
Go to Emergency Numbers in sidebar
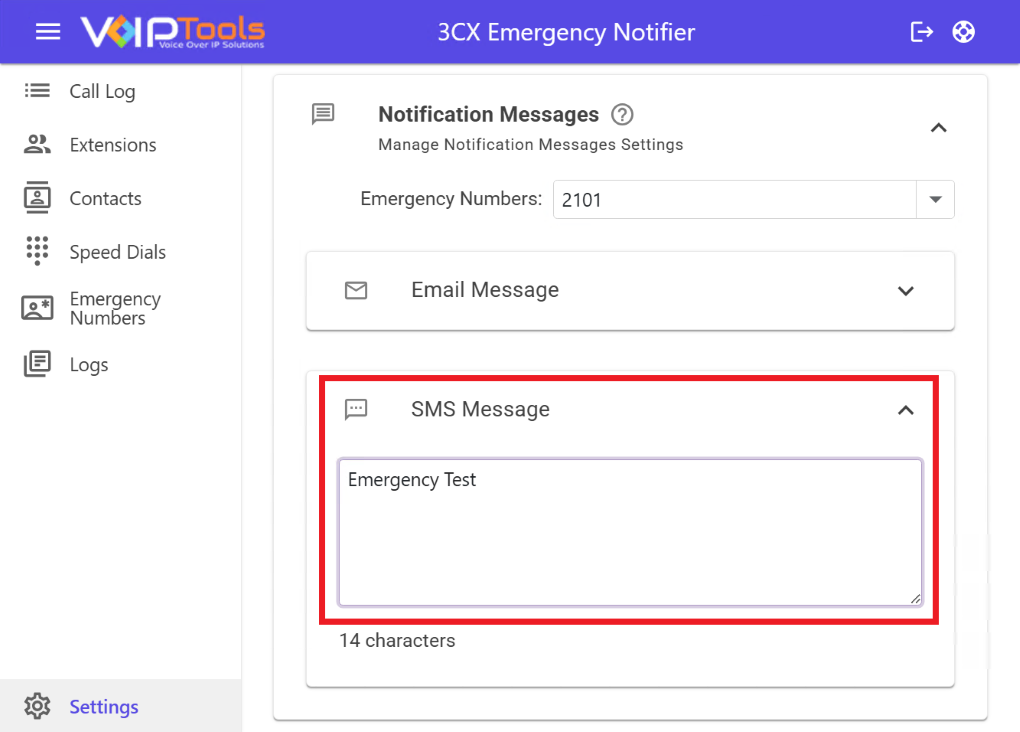coord(114,308)
